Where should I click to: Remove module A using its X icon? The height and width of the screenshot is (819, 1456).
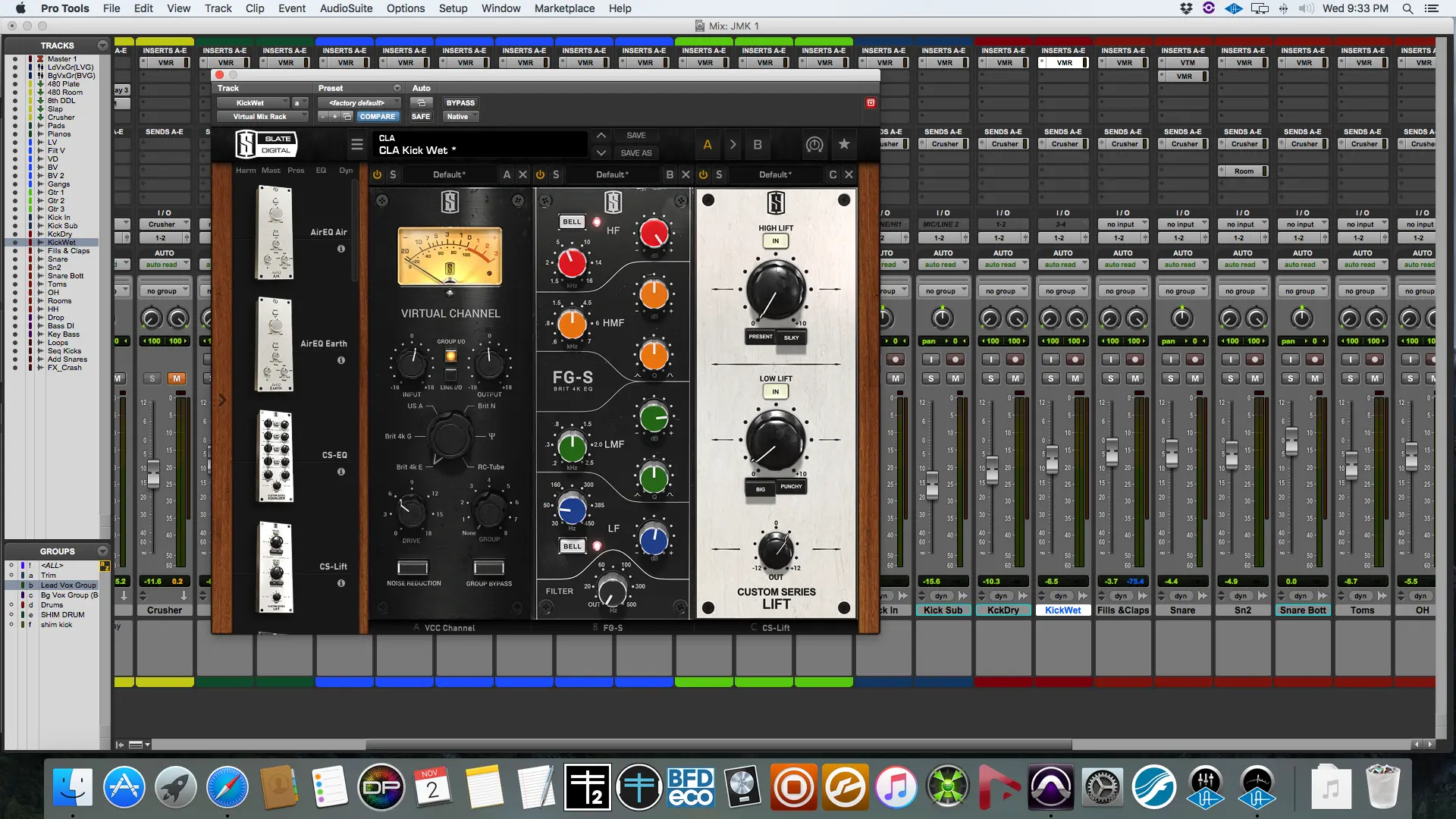[x=522, y=174]
